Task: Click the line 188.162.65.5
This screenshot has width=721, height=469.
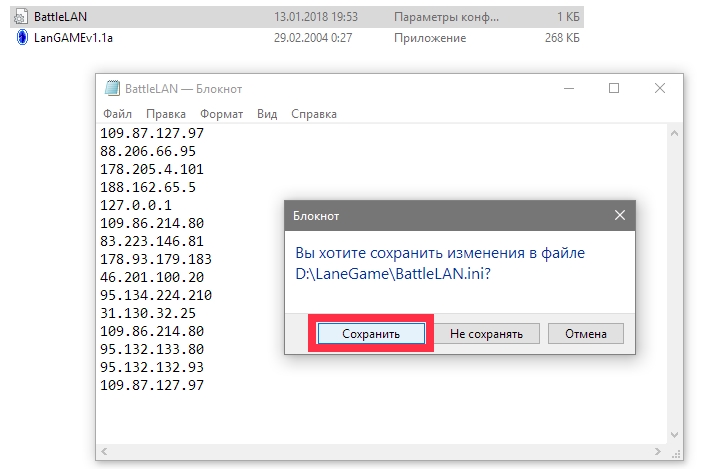Action: pyautogui.click(x=148, y=187)
